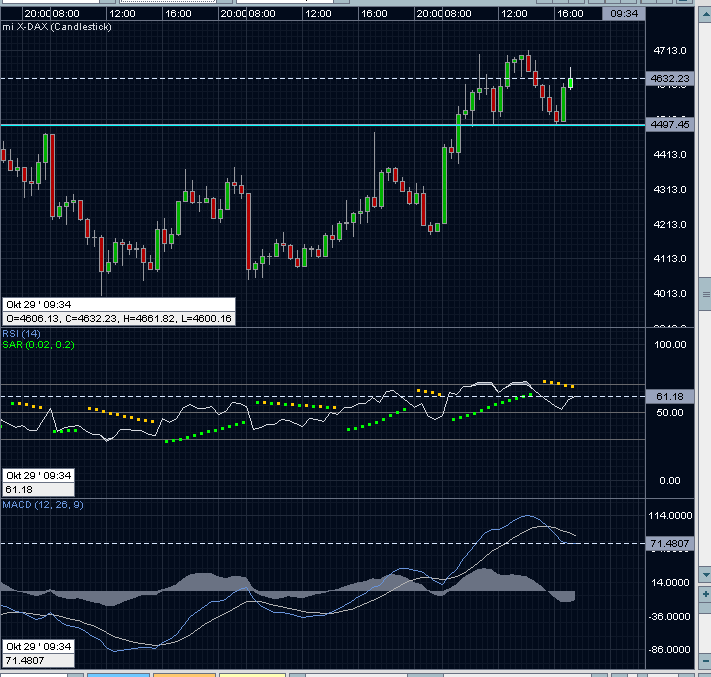This screenshot has height=677, width=711.
Task: Click the MACD value label 71.4807 on axis
Action: coord(669,543)
